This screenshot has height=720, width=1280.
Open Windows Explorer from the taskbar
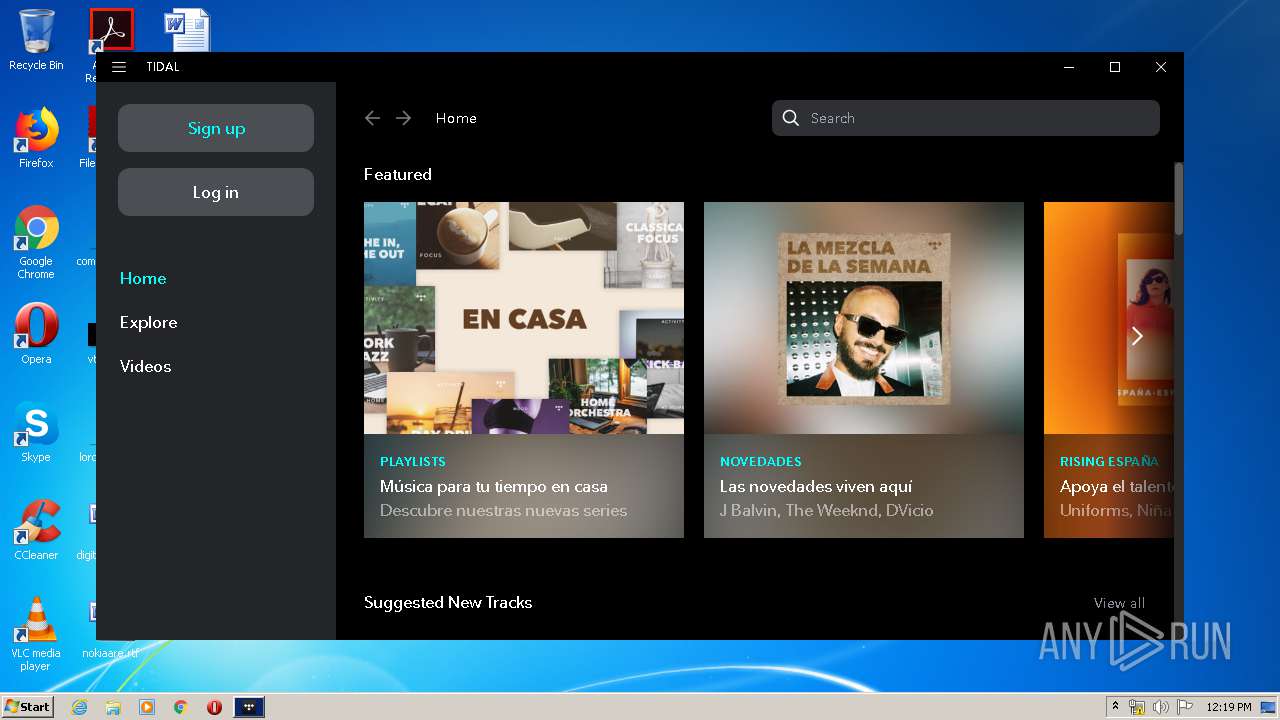[113, 707]
